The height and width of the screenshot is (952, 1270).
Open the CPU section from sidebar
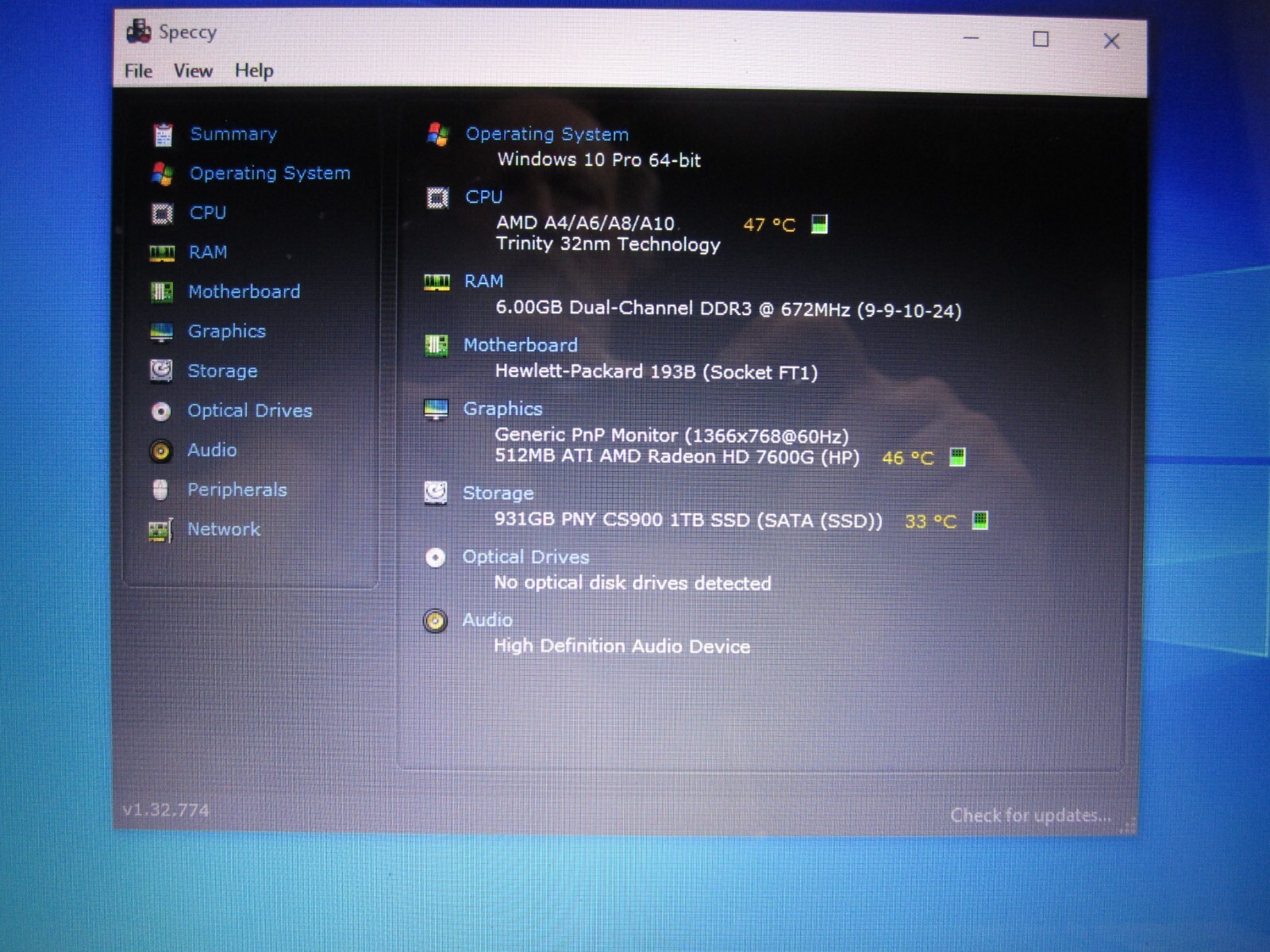208,213
